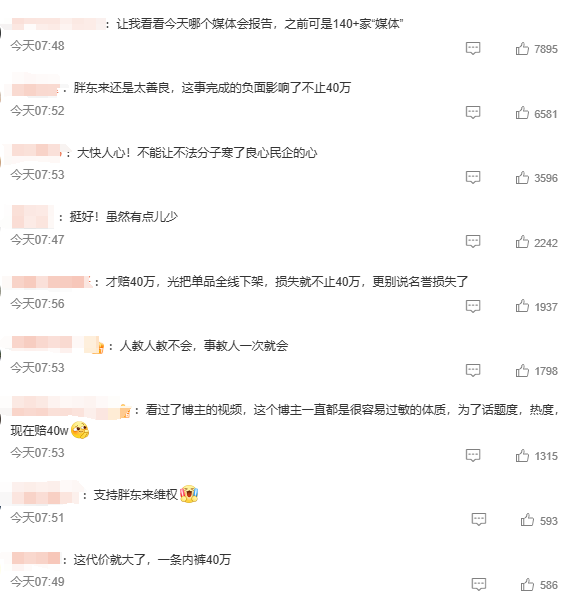Reply to the 才赔40万 comment
Viewport: 585px width, 598px height.
[473, 306]
